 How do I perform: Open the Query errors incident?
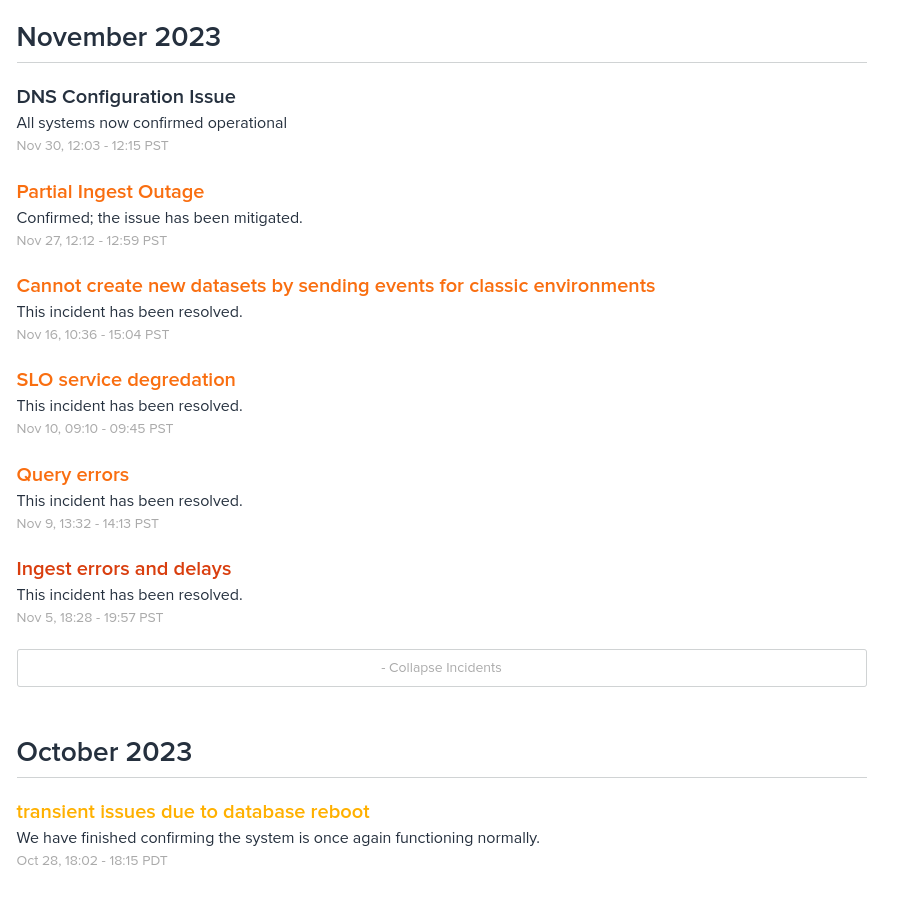[x=73, y=475]
